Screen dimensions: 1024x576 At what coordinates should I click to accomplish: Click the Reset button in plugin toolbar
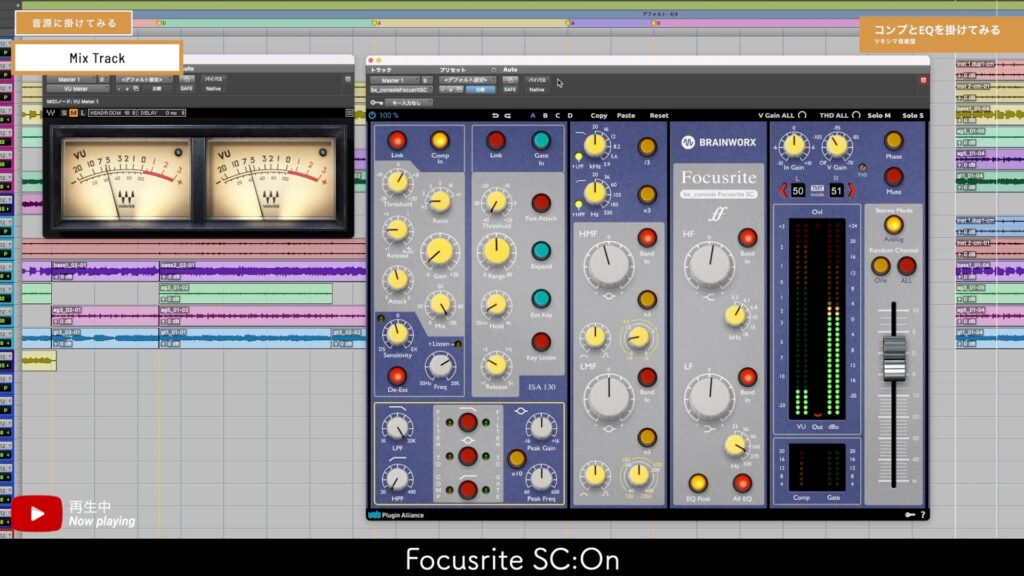click(658, 116)
